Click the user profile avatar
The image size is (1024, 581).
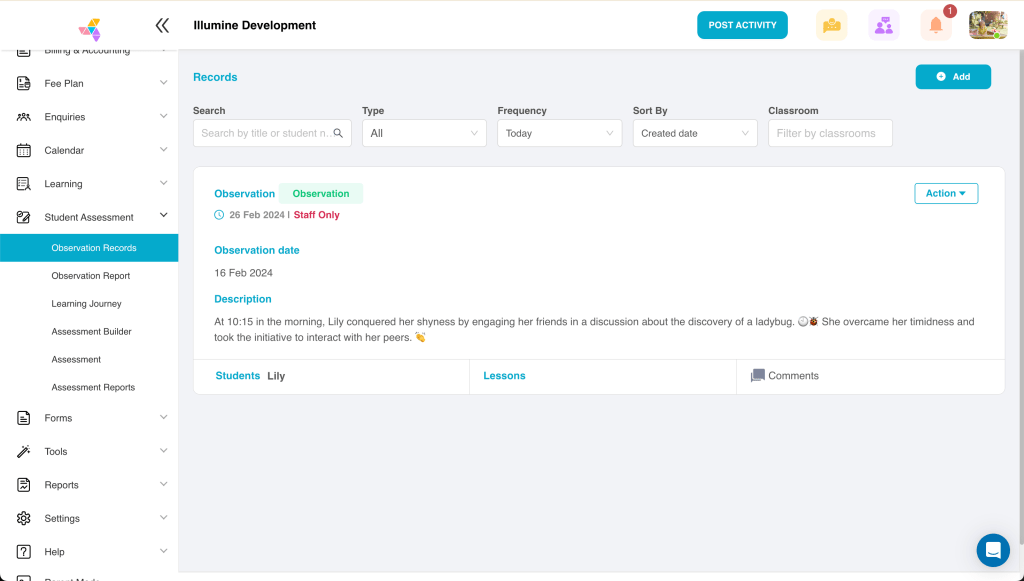pyautogui.click(x=987, y=26)
